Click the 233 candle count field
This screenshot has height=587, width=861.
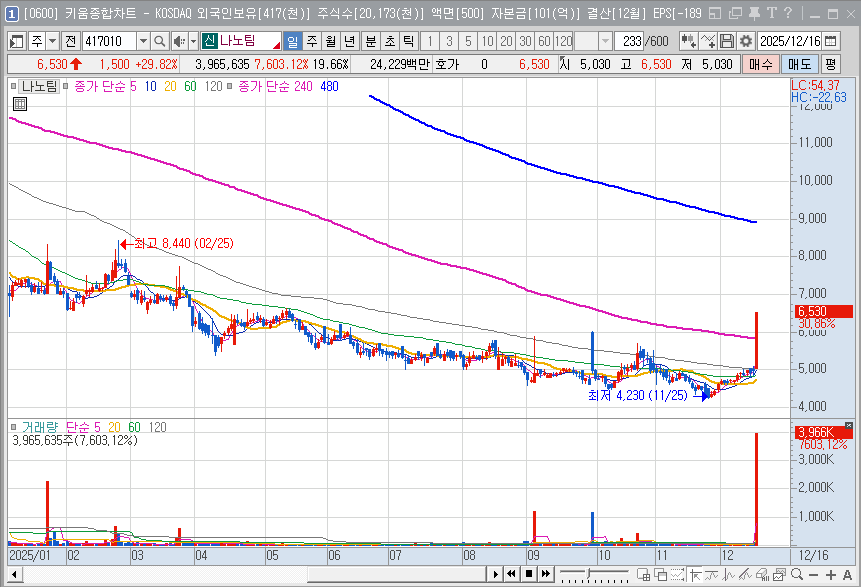tap(630, 41)
